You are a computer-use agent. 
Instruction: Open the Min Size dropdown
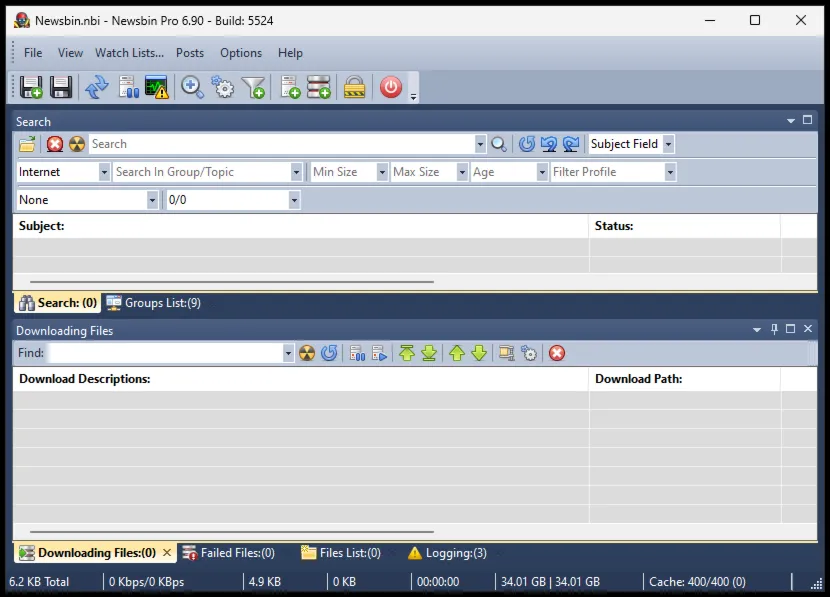tap(382, 172)
